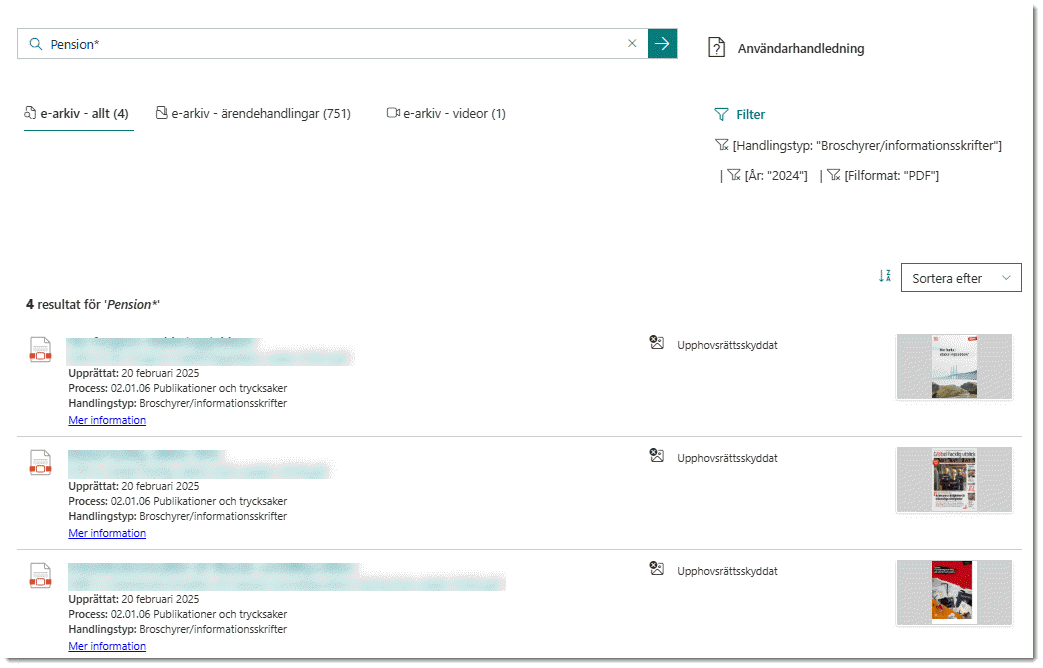Switch to e-arkiv - ärendehandlingar (751) tab
The image size is (1043, 668).
[253, 114]
